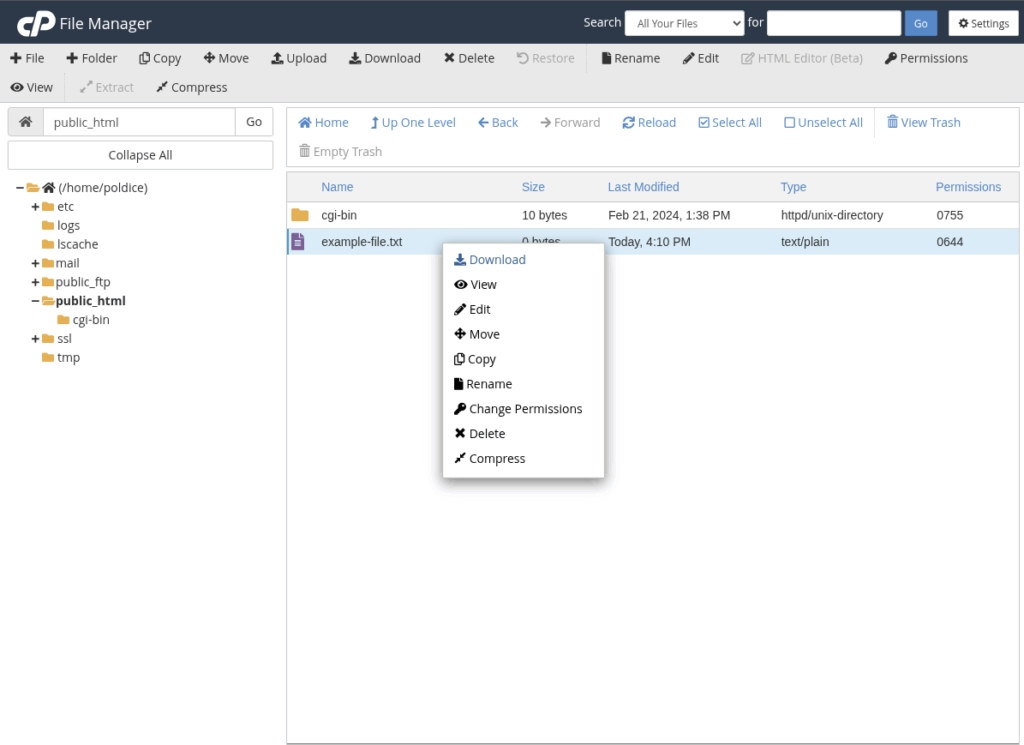This screenshot has height=745, width=1024.
Task: Click the home icon beside path field
Action: point(26,122)
